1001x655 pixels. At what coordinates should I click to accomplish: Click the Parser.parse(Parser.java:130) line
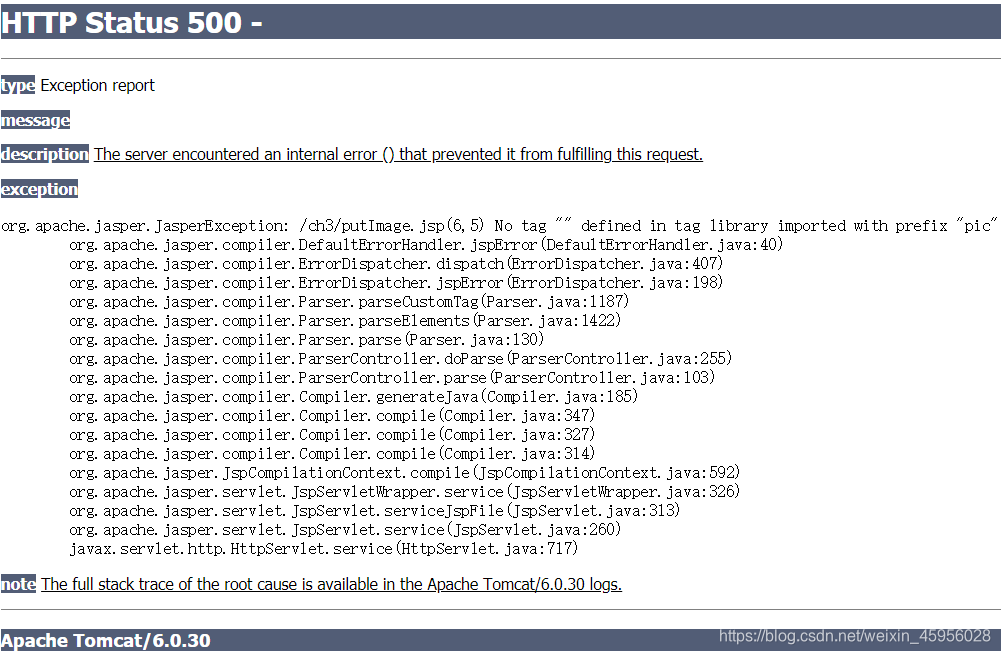point(306,340)
